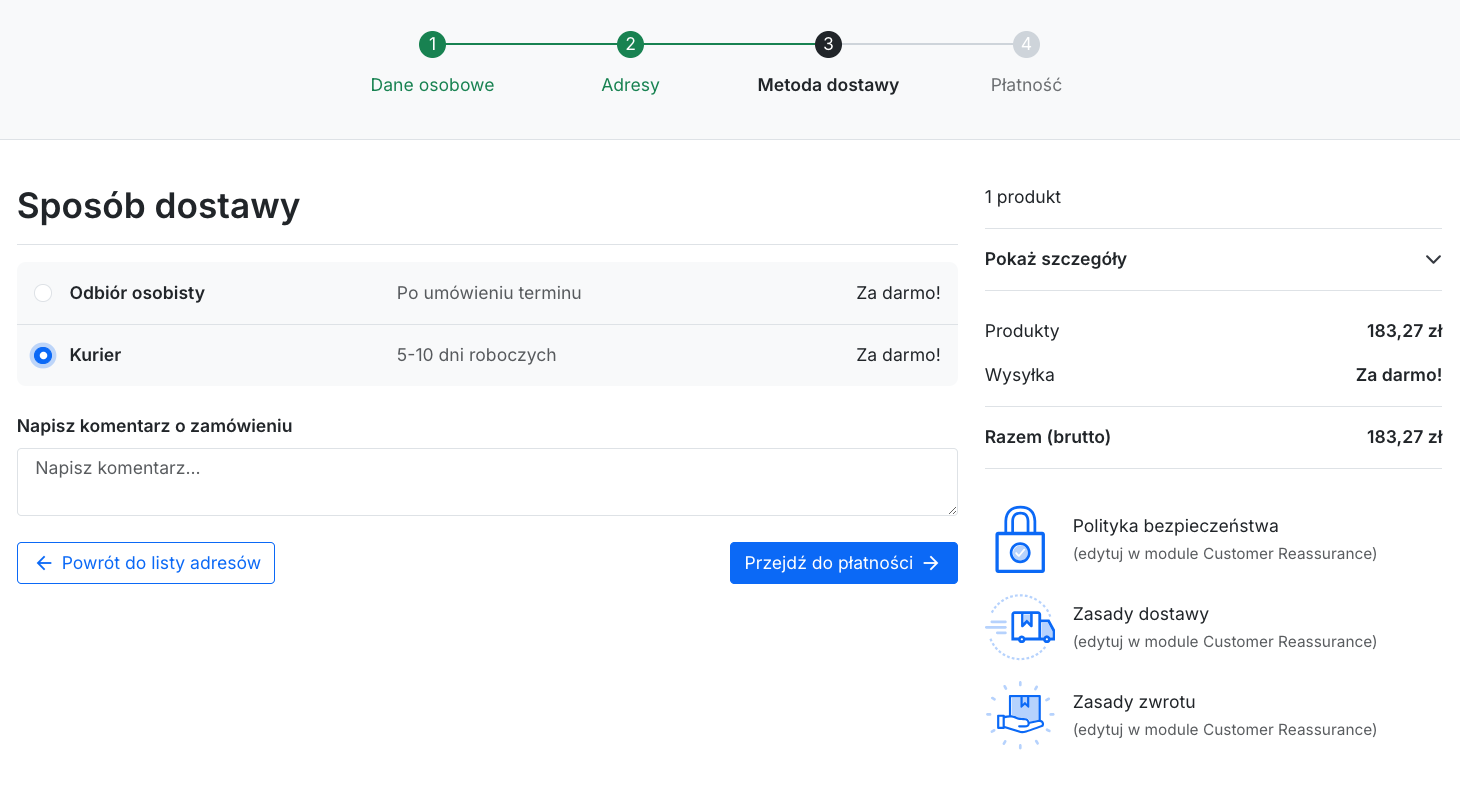Viewport: 1460px width, 798px height.
Task: Click the security policy padlock icon
Action: tap(1020, 539)
